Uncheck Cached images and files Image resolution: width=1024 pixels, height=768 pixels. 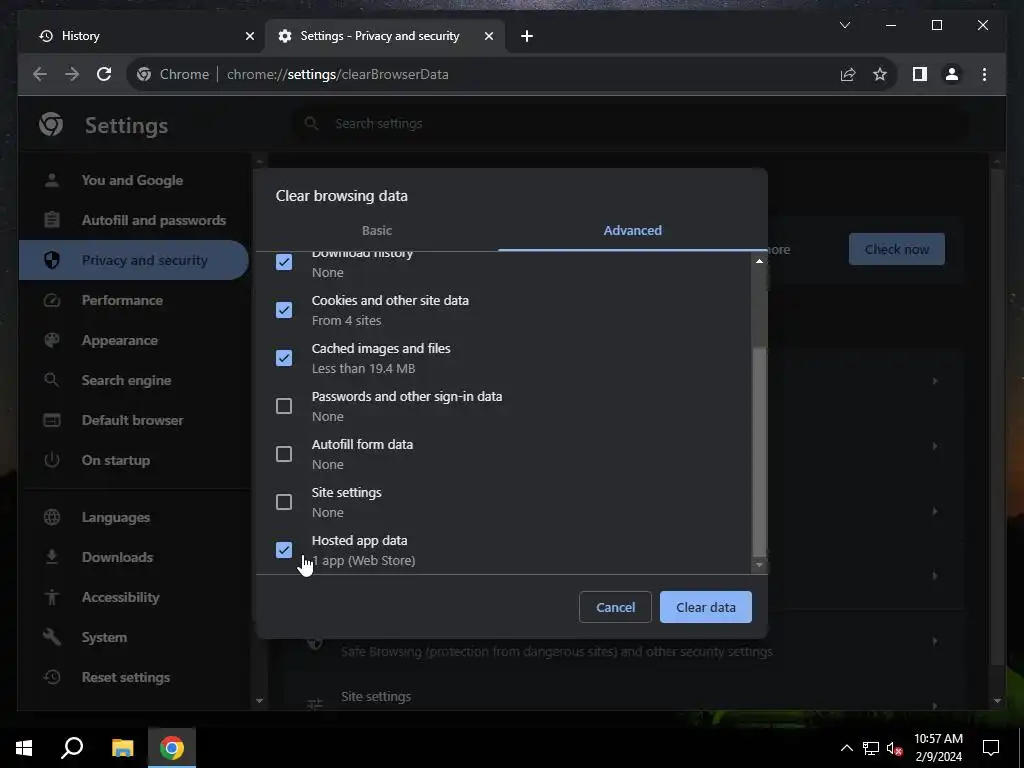283,358
